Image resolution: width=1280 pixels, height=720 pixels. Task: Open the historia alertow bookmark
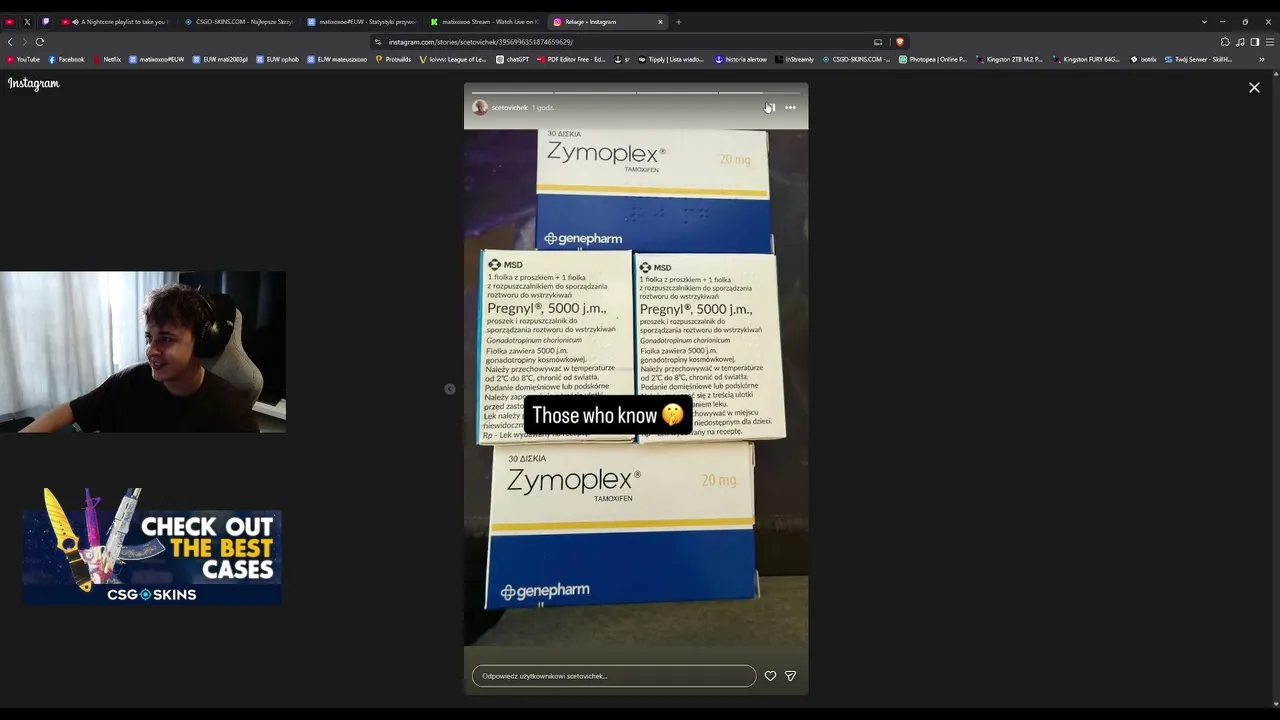(741, 59)
